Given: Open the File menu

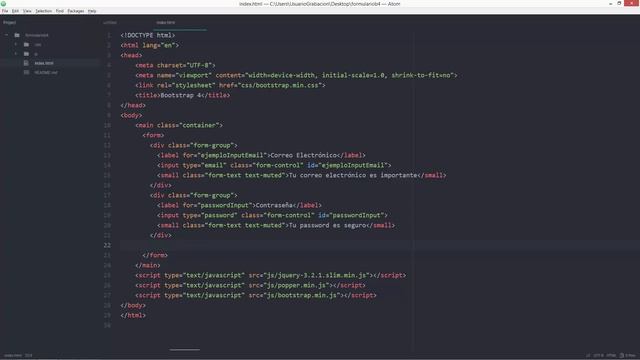Looking at the screenshot, I should [5, 11].
